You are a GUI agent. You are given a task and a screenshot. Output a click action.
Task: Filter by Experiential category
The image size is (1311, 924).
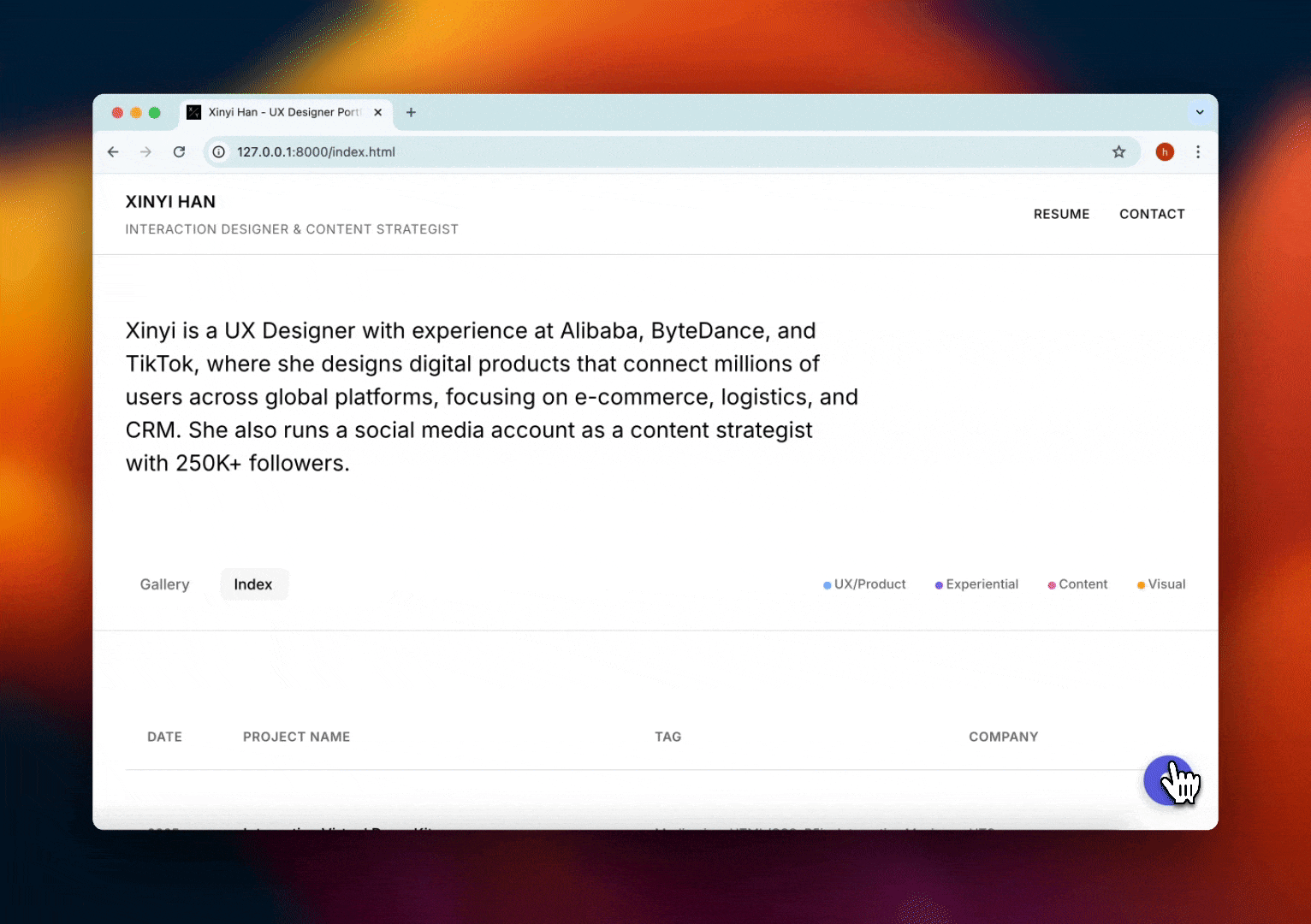[x=976, y=584]
